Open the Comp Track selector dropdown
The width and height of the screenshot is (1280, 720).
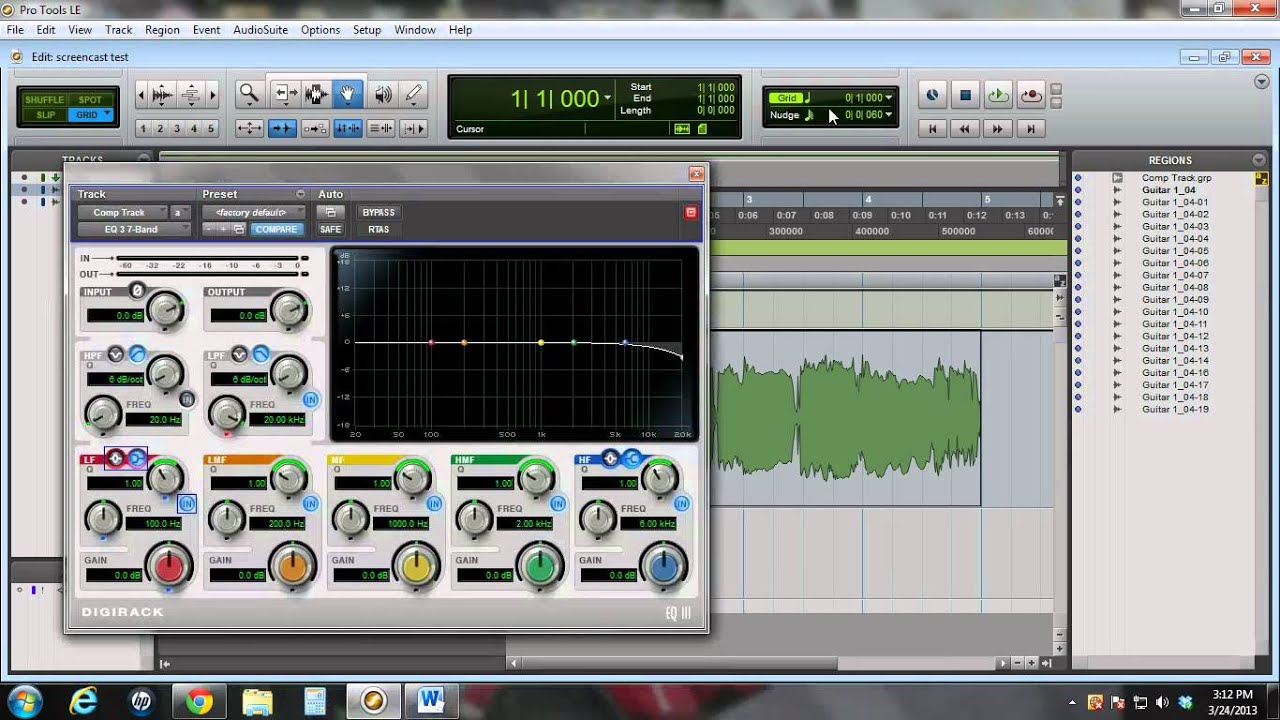[x=122, y=212]
